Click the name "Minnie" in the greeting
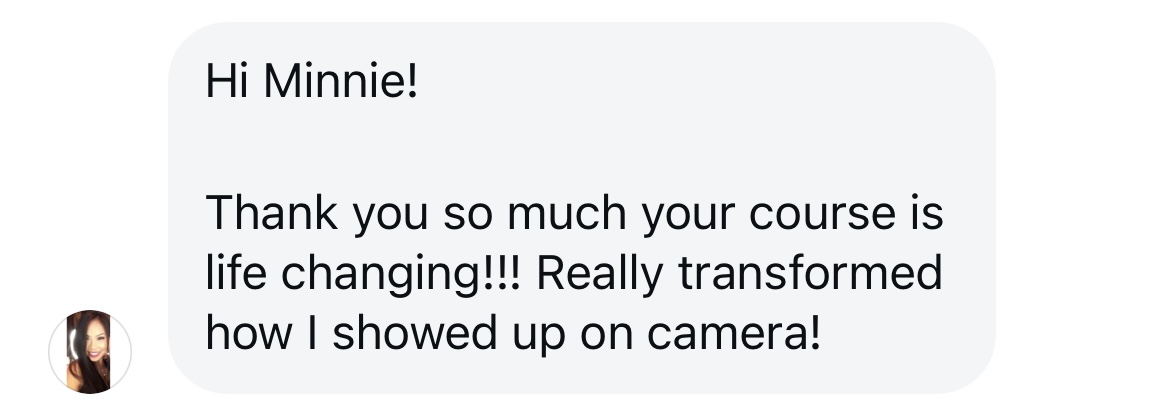Screen dimensions: 1169x413 [339, 82]
